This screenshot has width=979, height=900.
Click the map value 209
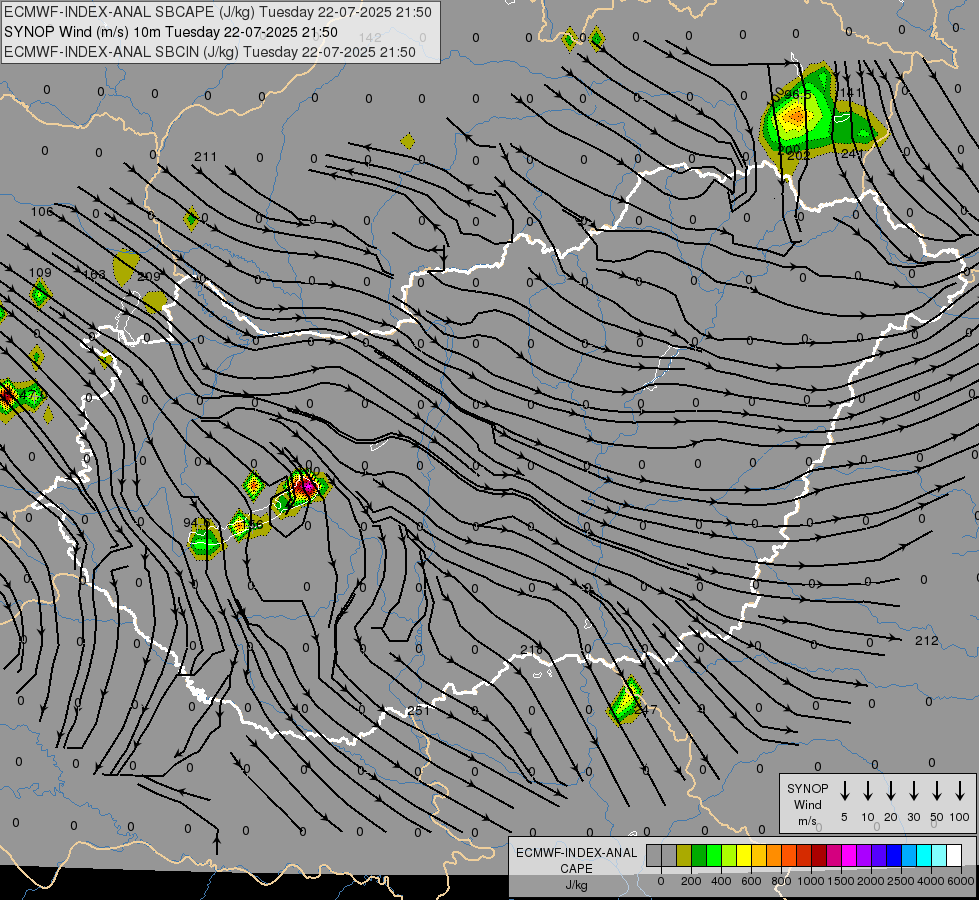click(149, 276)
